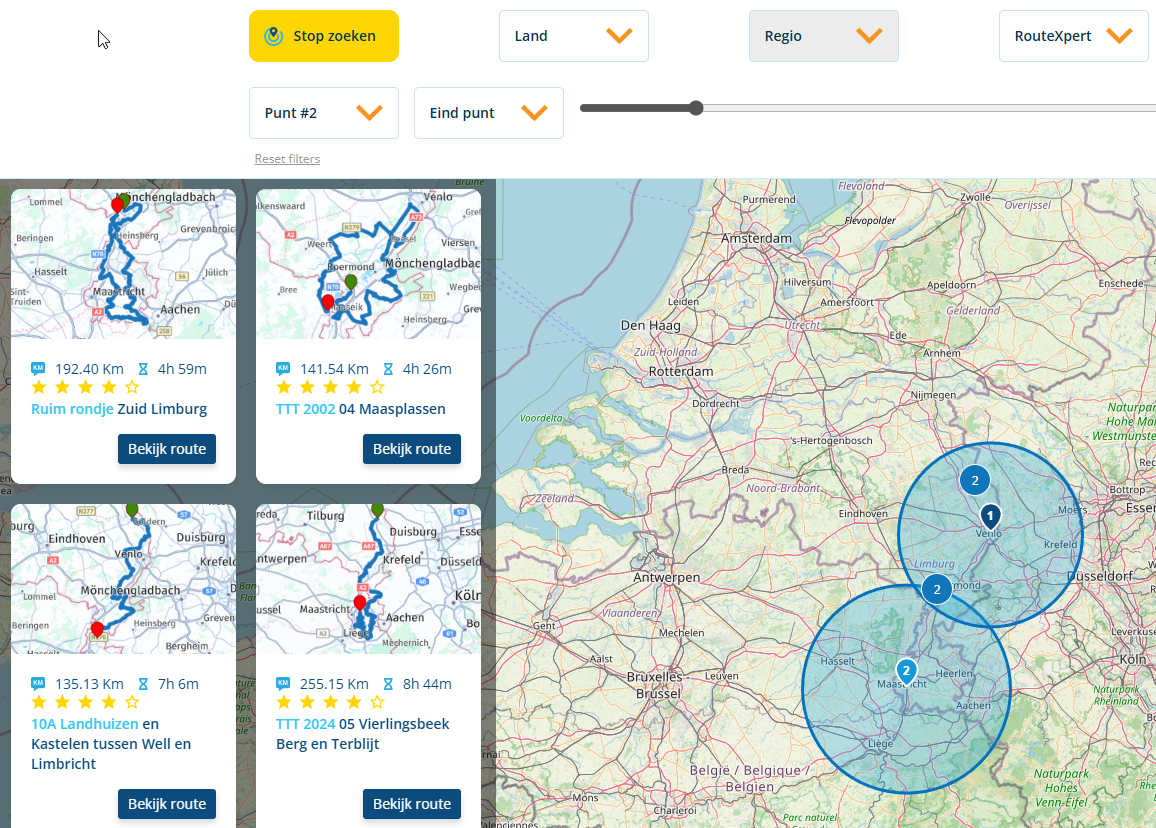Expand the RouteXpert dropdown

point(1073,36)
